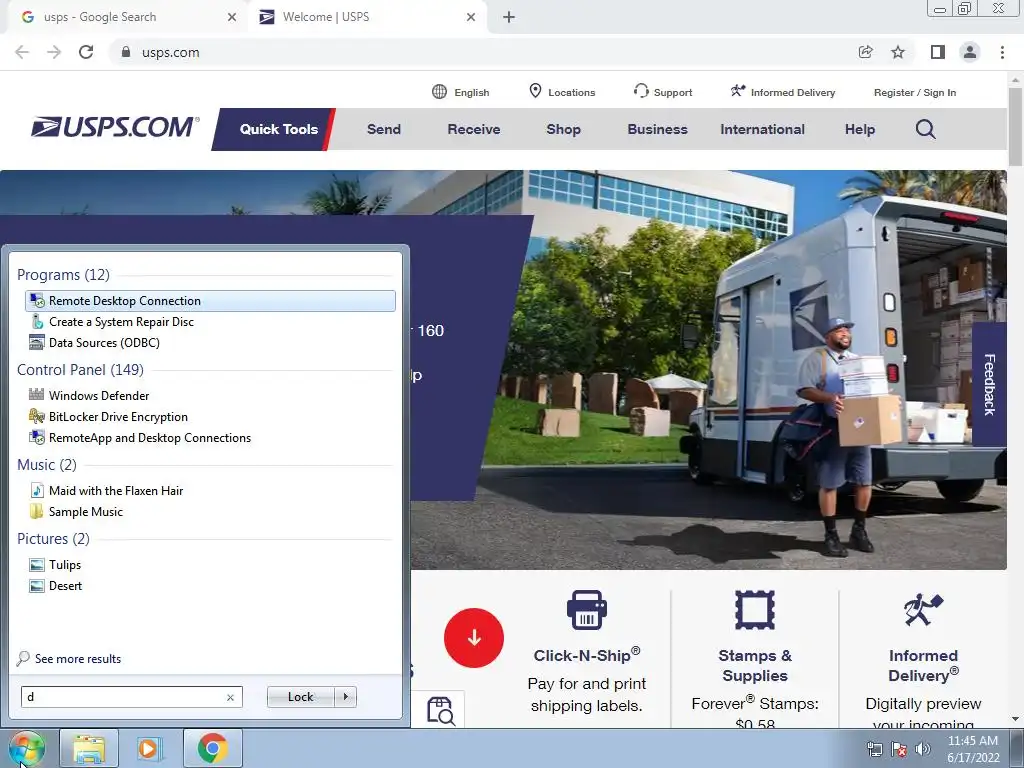Reload the page in Chrome
The height and width of the screenshot is (768, 1024).
coord(86,52)
